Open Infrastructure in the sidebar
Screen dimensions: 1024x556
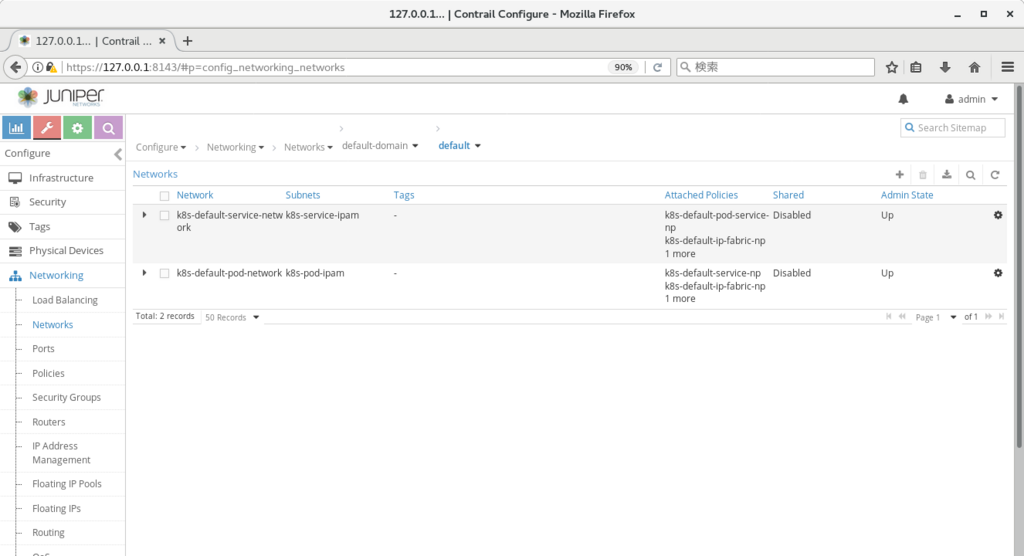click(x=63, y=178)
